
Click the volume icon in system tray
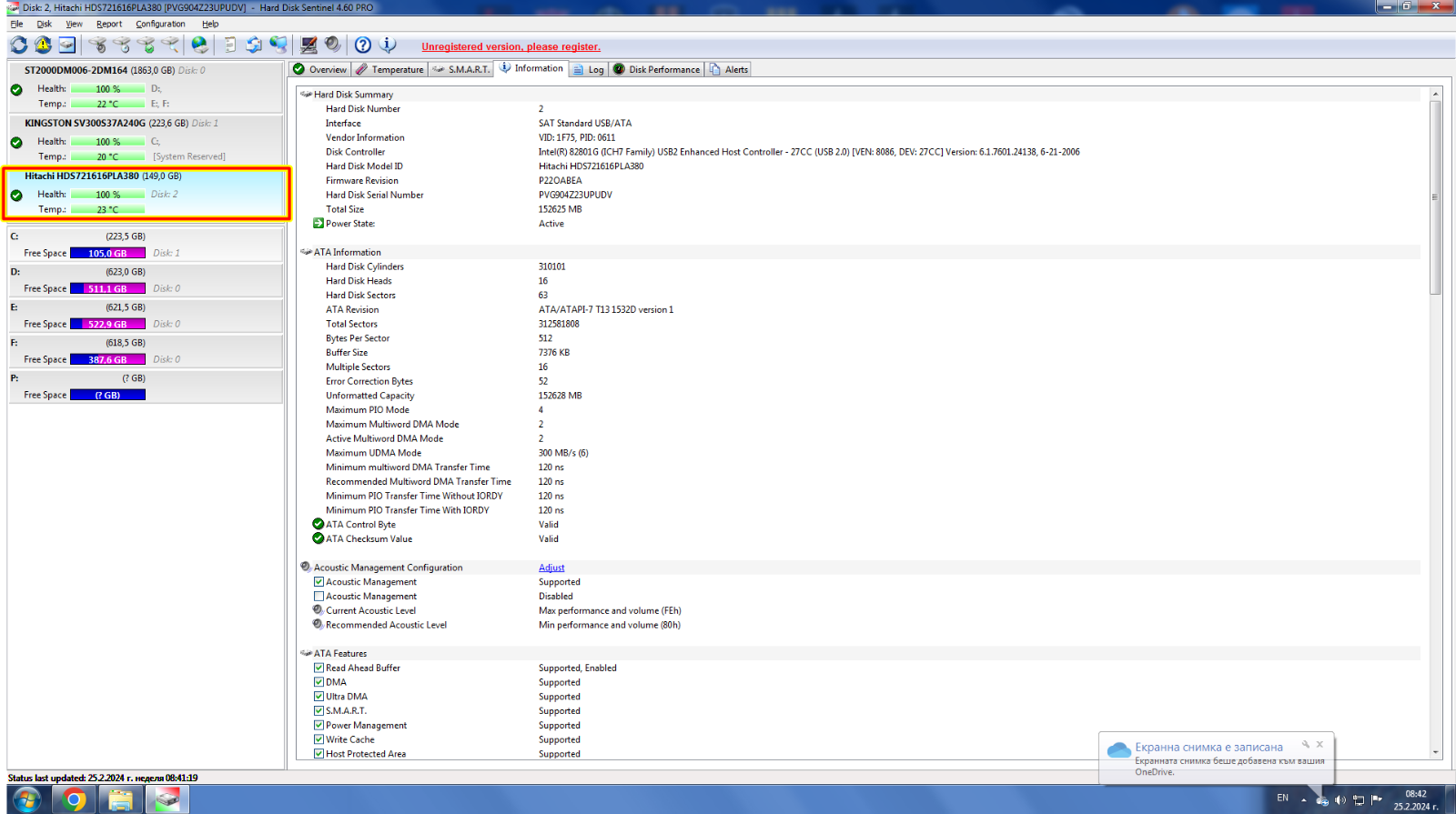1340,800
